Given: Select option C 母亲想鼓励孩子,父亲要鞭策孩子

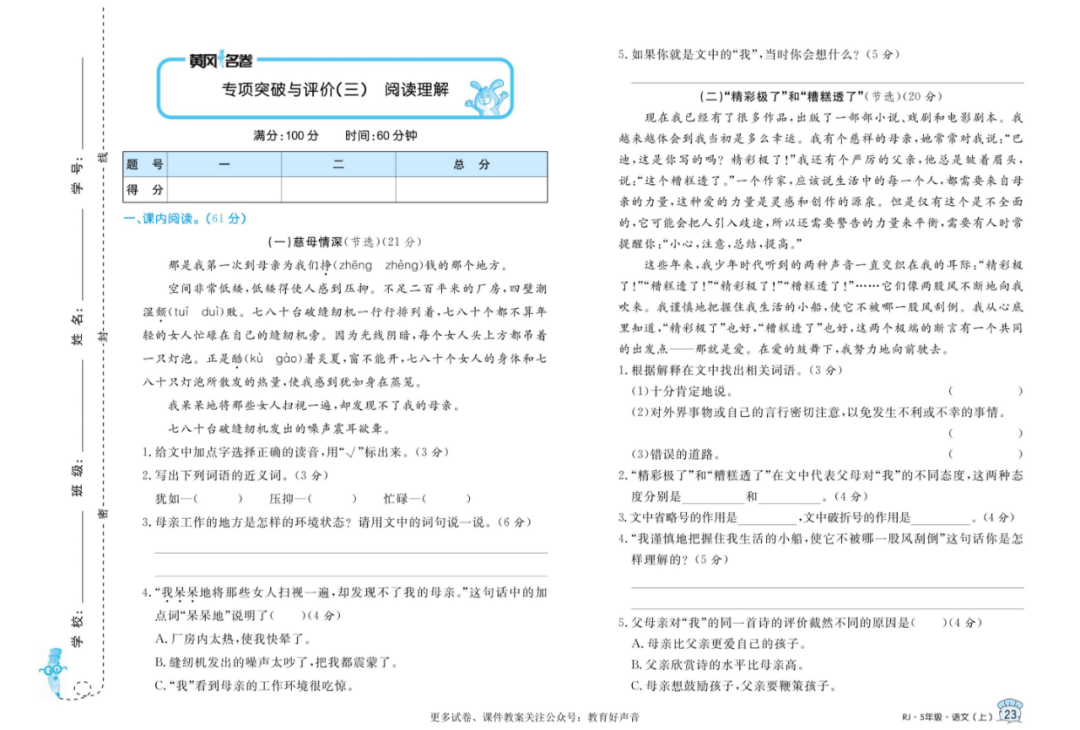Looking at the screenshot, I should coord(734,687).
